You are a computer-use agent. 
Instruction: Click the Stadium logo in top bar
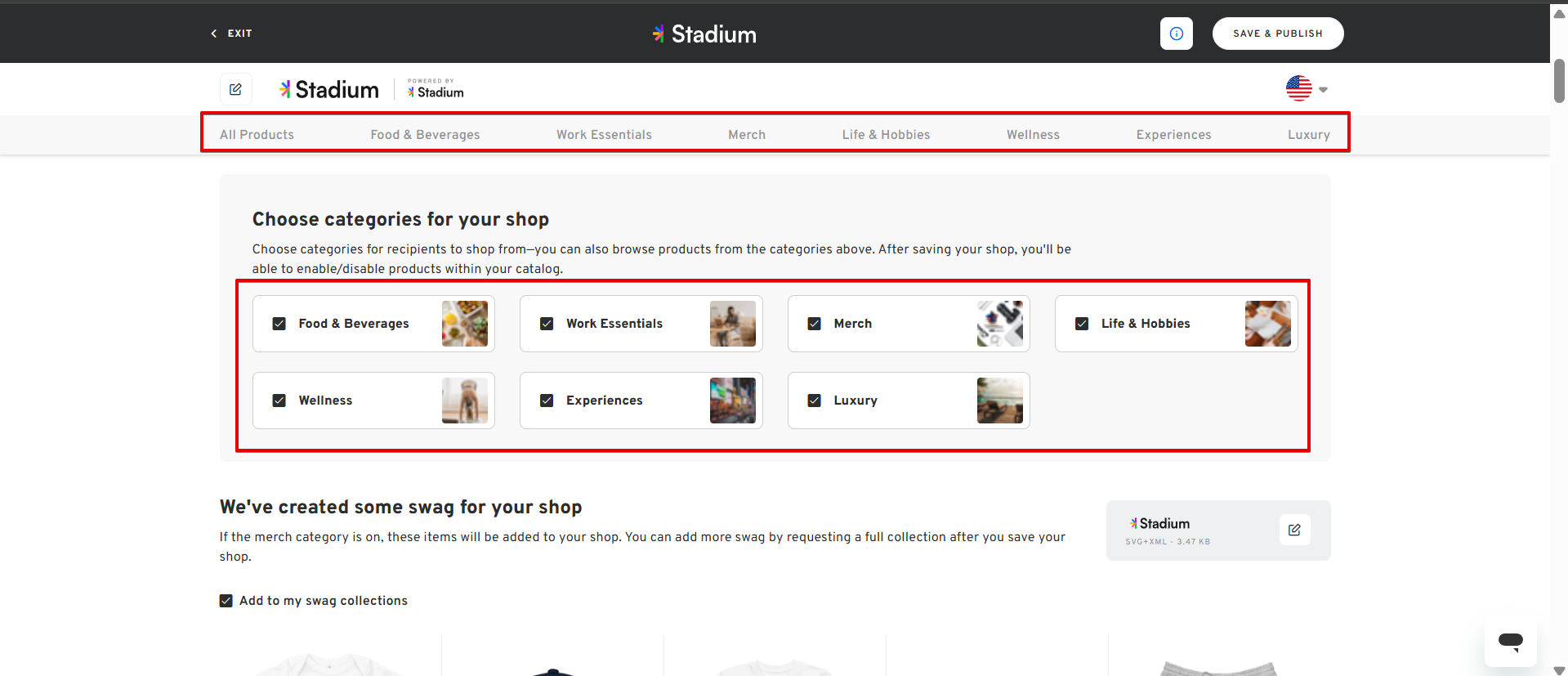click(704, 34)
